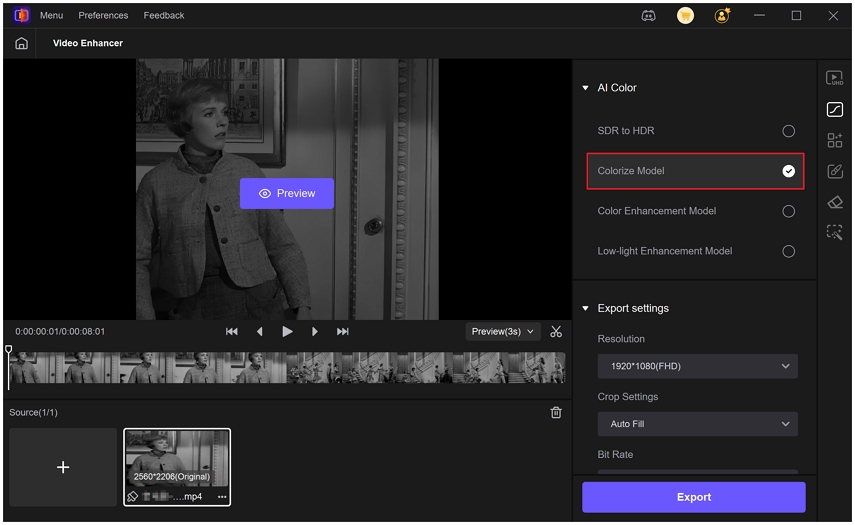Open the Crop Settings Auto Fill dropdown
This screenshot has width=855, height=525.
pyautogui.click(x=697, y=424)
